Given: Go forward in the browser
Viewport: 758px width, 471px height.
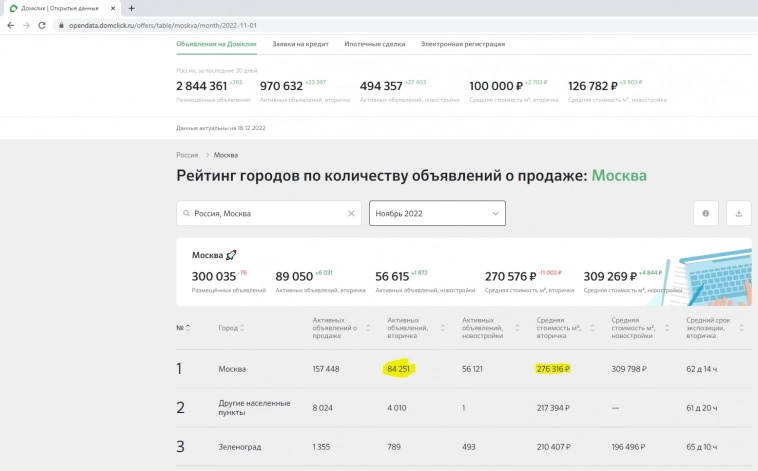Looking at the screenshot, I should click(26, 26).
